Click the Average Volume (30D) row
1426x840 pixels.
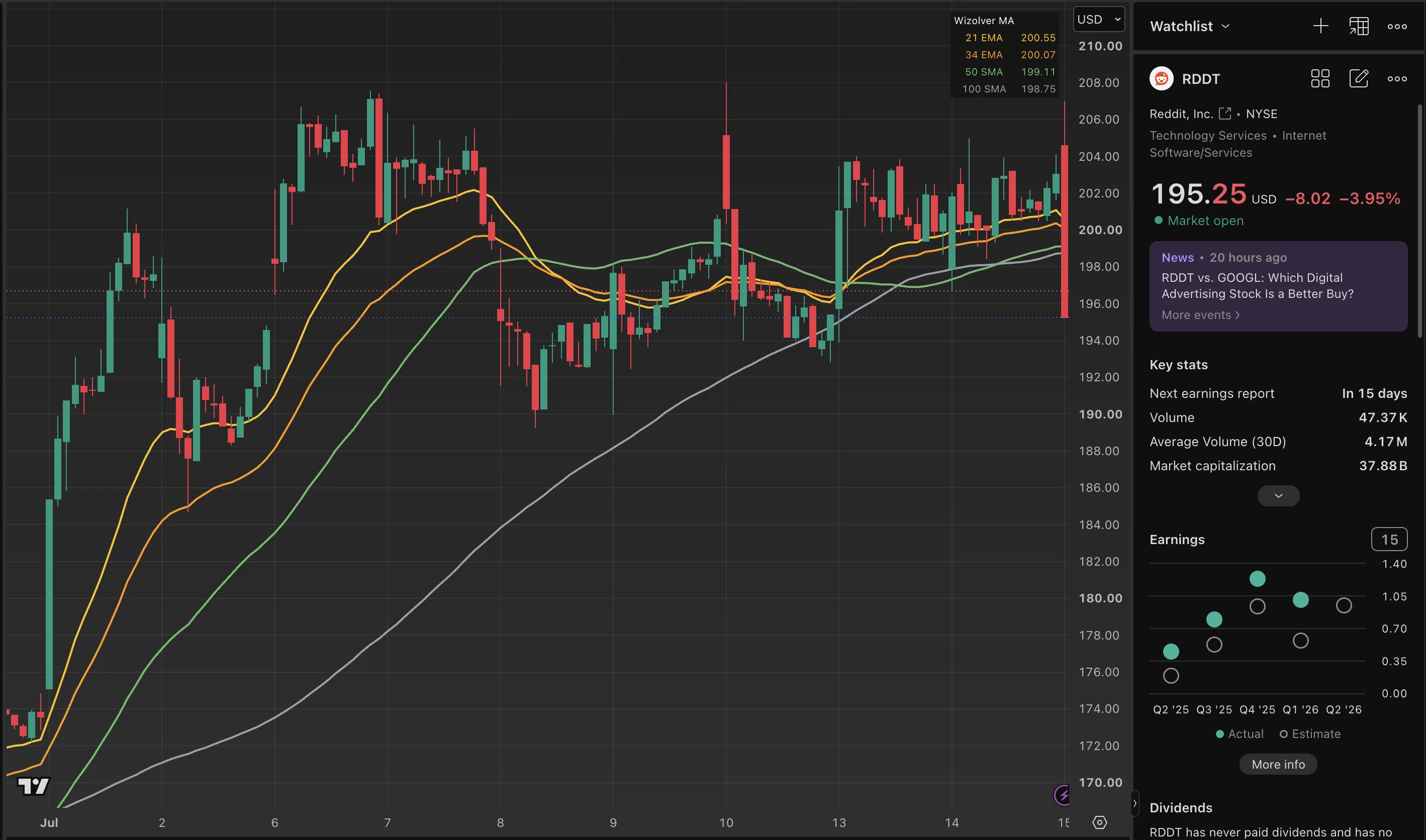[x=1278, y=442]
